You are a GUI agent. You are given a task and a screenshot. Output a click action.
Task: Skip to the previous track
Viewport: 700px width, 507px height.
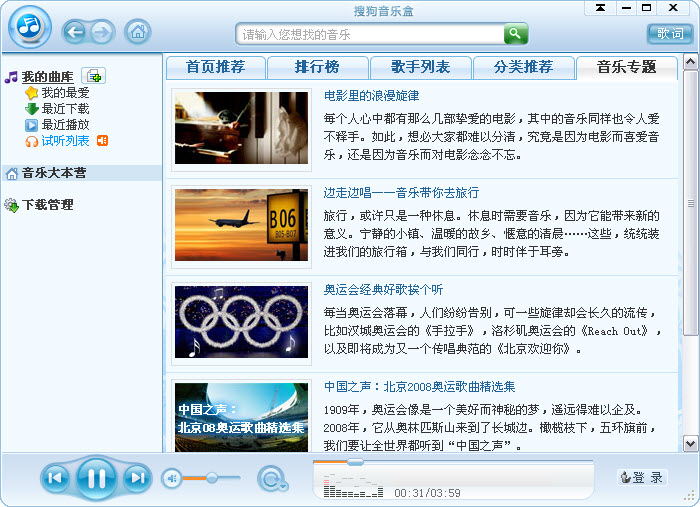coord(55,478)
